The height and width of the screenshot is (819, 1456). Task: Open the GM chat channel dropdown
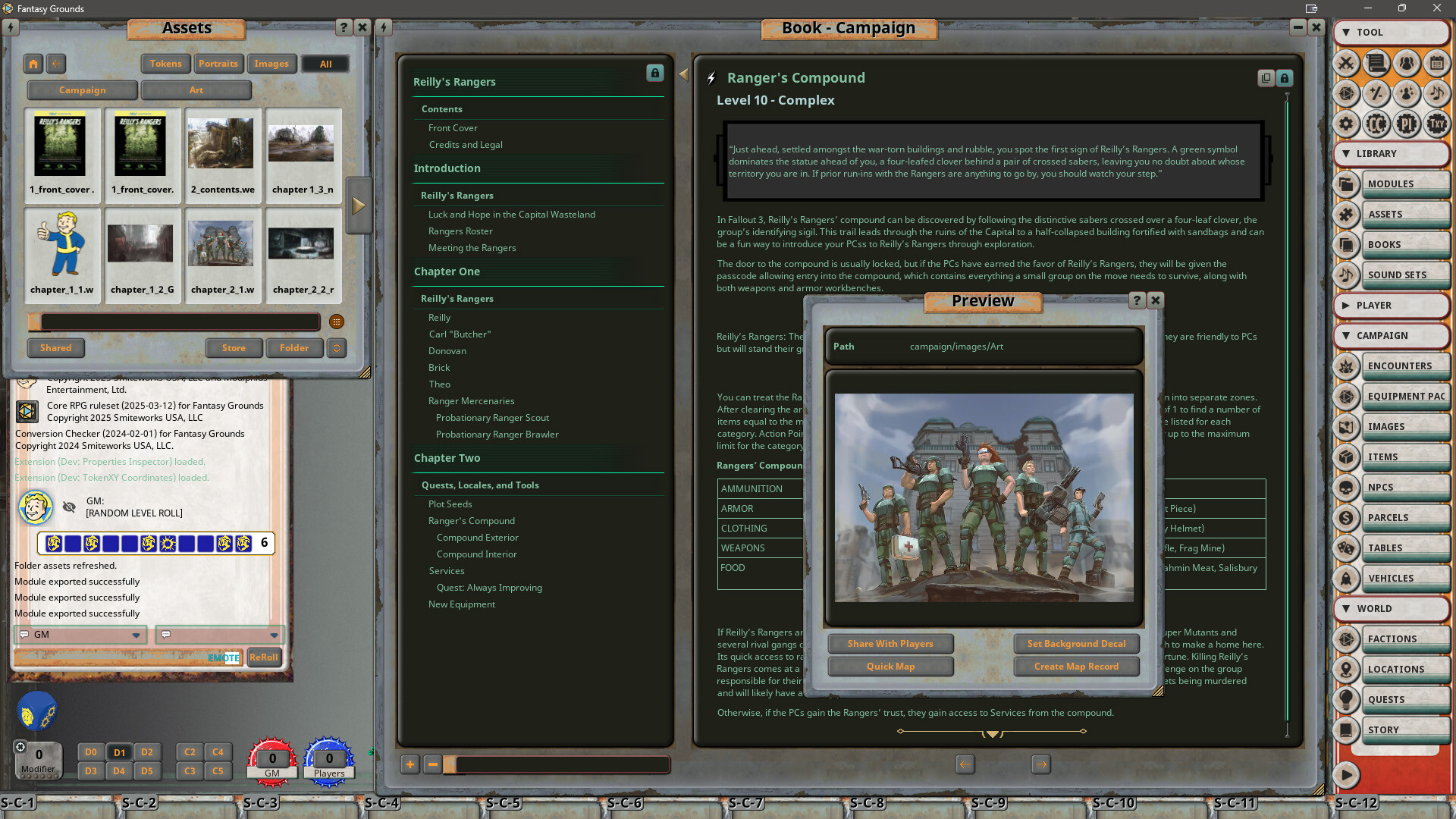137,635
